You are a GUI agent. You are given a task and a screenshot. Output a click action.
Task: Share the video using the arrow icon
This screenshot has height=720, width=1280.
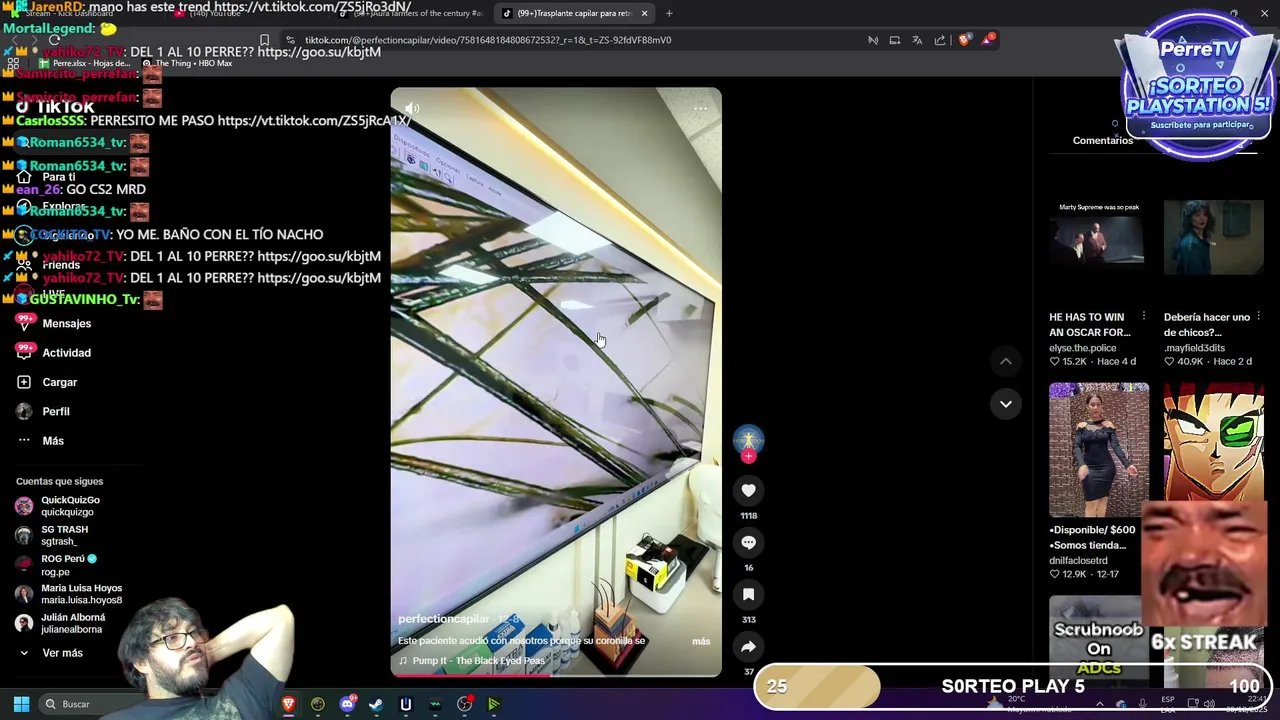748,647
